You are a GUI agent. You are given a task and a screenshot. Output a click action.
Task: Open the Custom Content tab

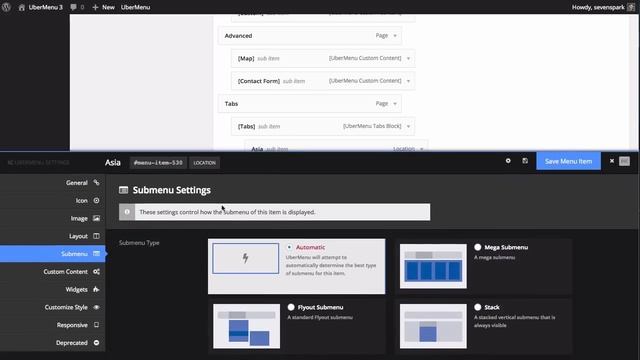(x=53, y=271)
